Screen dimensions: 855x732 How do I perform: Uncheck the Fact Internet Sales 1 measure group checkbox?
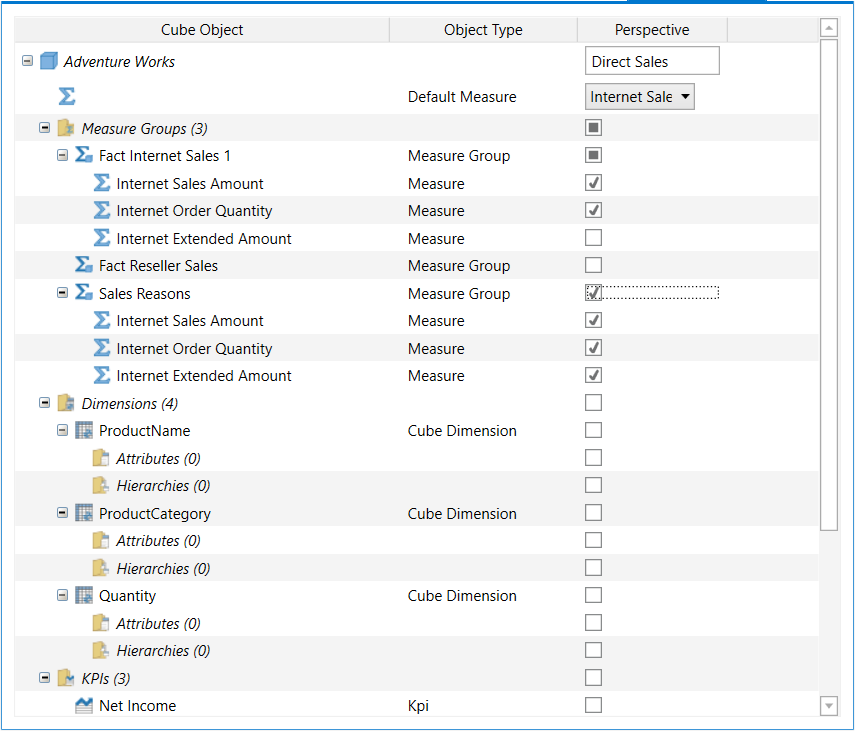tap(593, 155)
